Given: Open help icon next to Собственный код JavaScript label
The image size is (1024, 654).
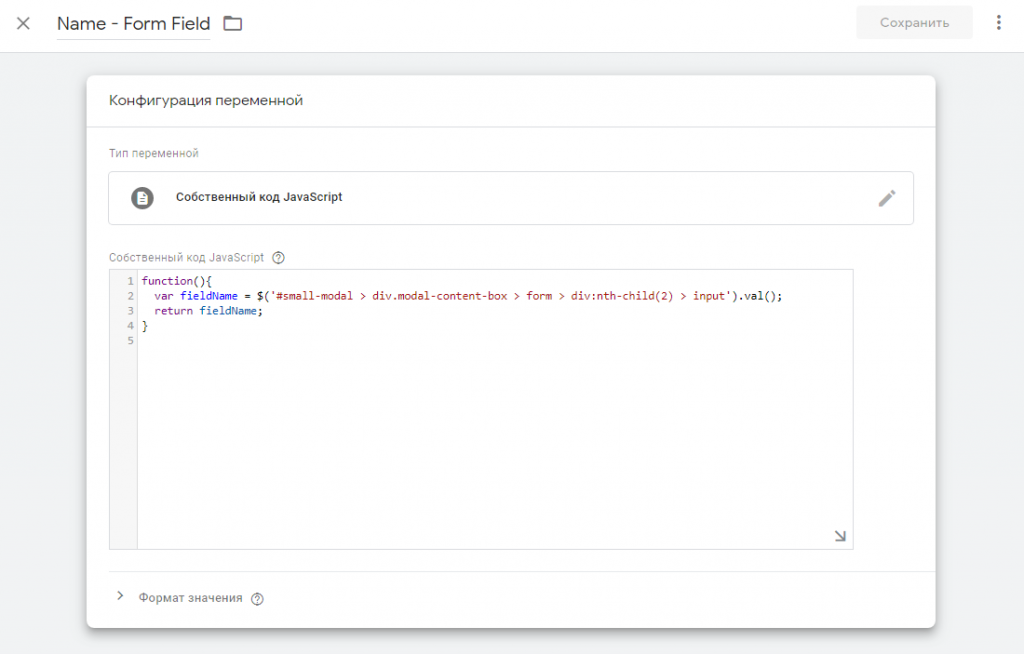Looking at the screenshot, I should pyautogui.click(x=279, y=257).
